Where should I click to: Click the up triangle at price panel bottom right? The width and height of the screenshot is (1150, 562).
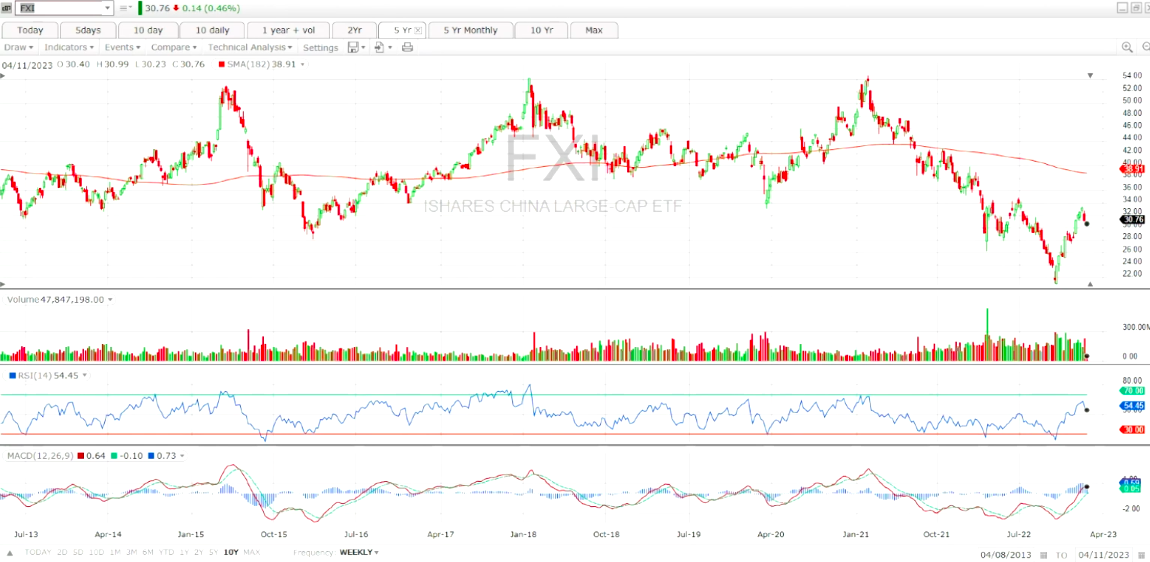[x=1090, y=284]
